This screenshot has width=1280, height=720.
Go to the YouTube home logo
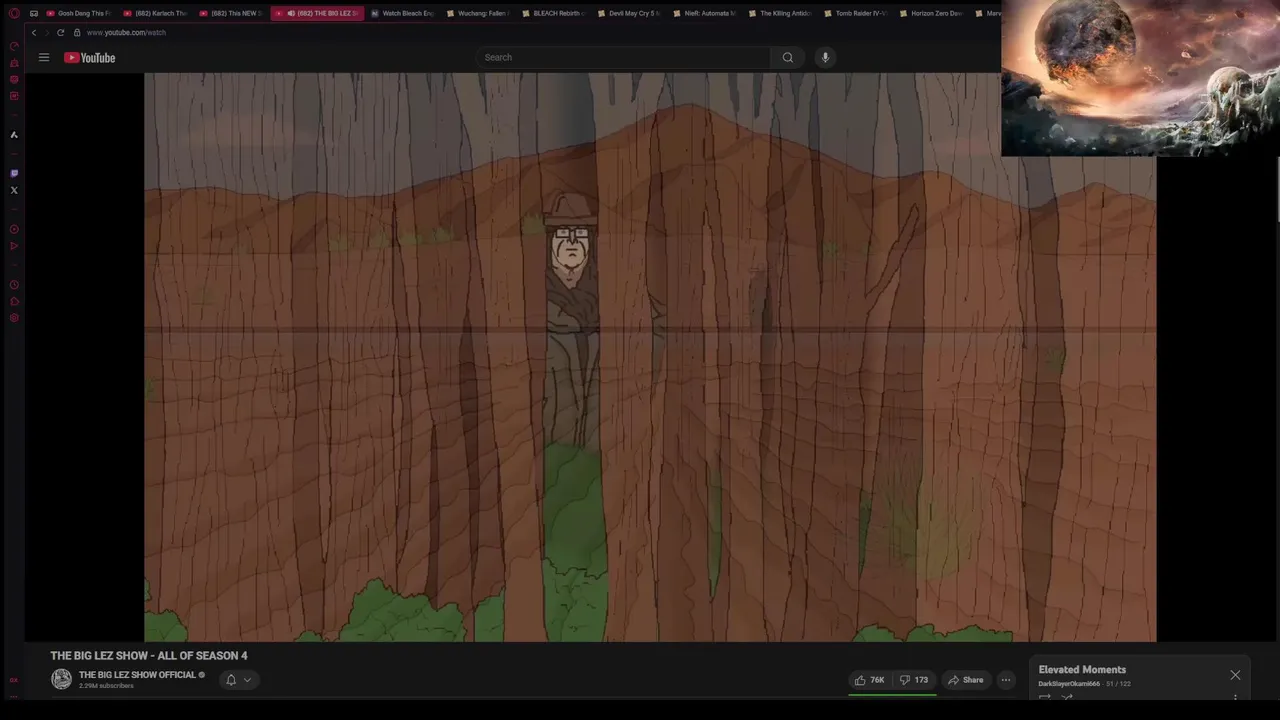(x=90, y=57)
